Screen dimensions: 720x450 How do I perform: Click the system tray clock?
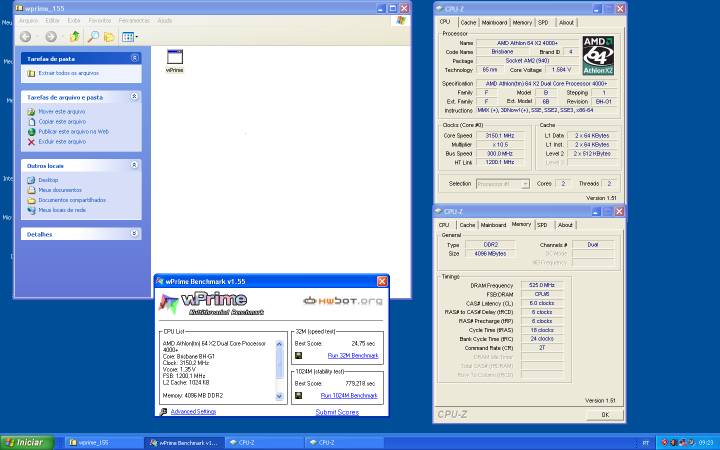(x=706, y=443)
